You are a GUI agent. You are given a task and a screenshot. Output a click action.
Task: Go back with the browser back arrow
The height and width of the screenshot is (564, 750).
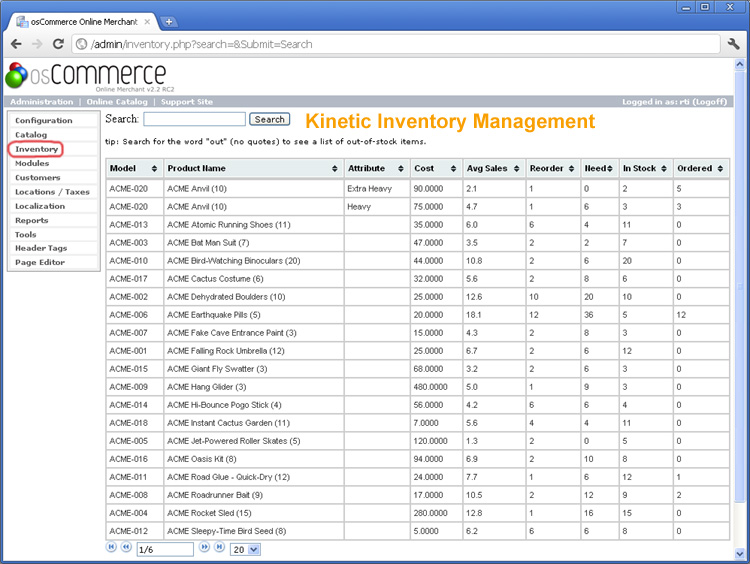tap(16, 44)
